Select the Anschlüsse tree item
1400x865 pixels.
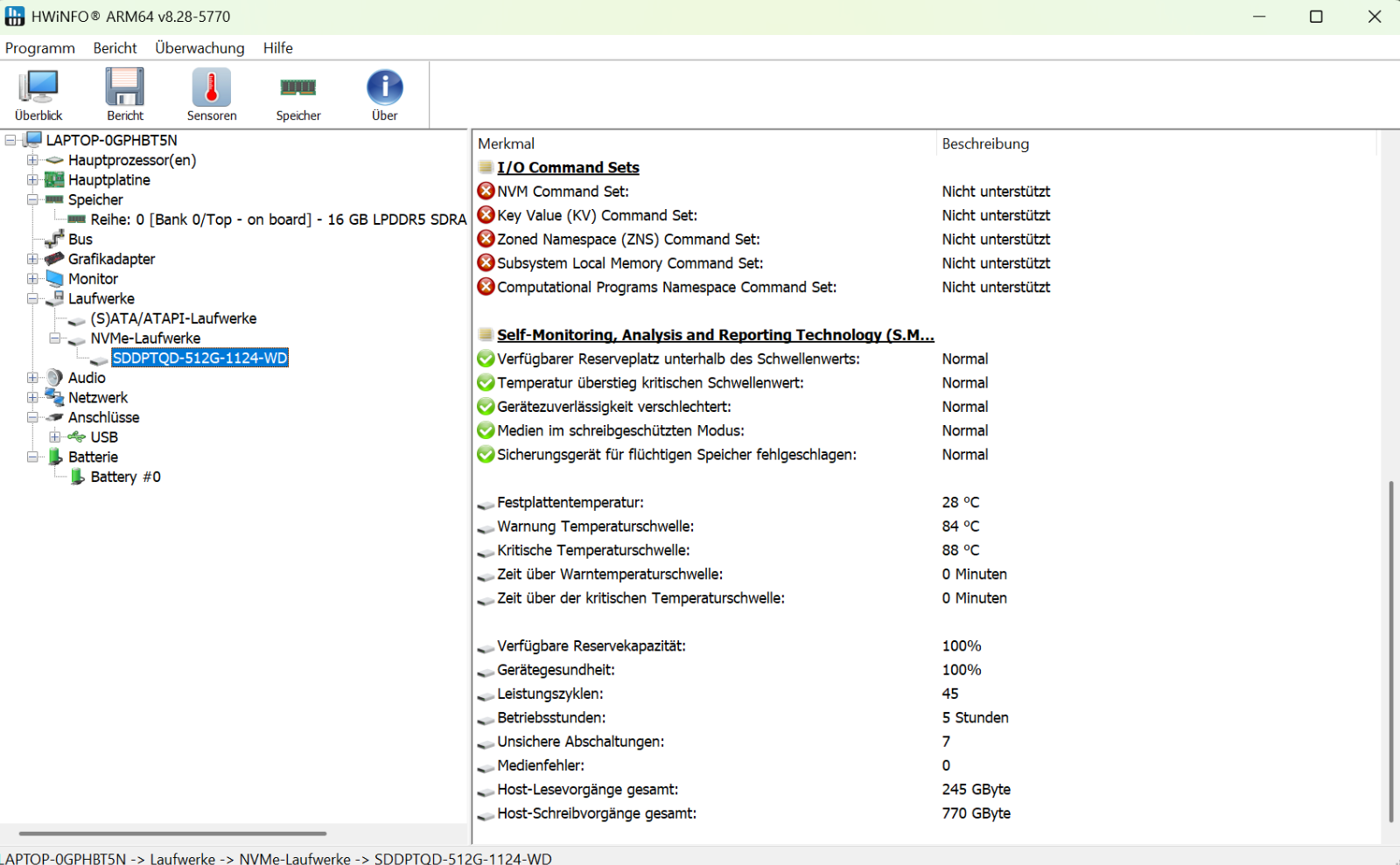pos(103,418)
